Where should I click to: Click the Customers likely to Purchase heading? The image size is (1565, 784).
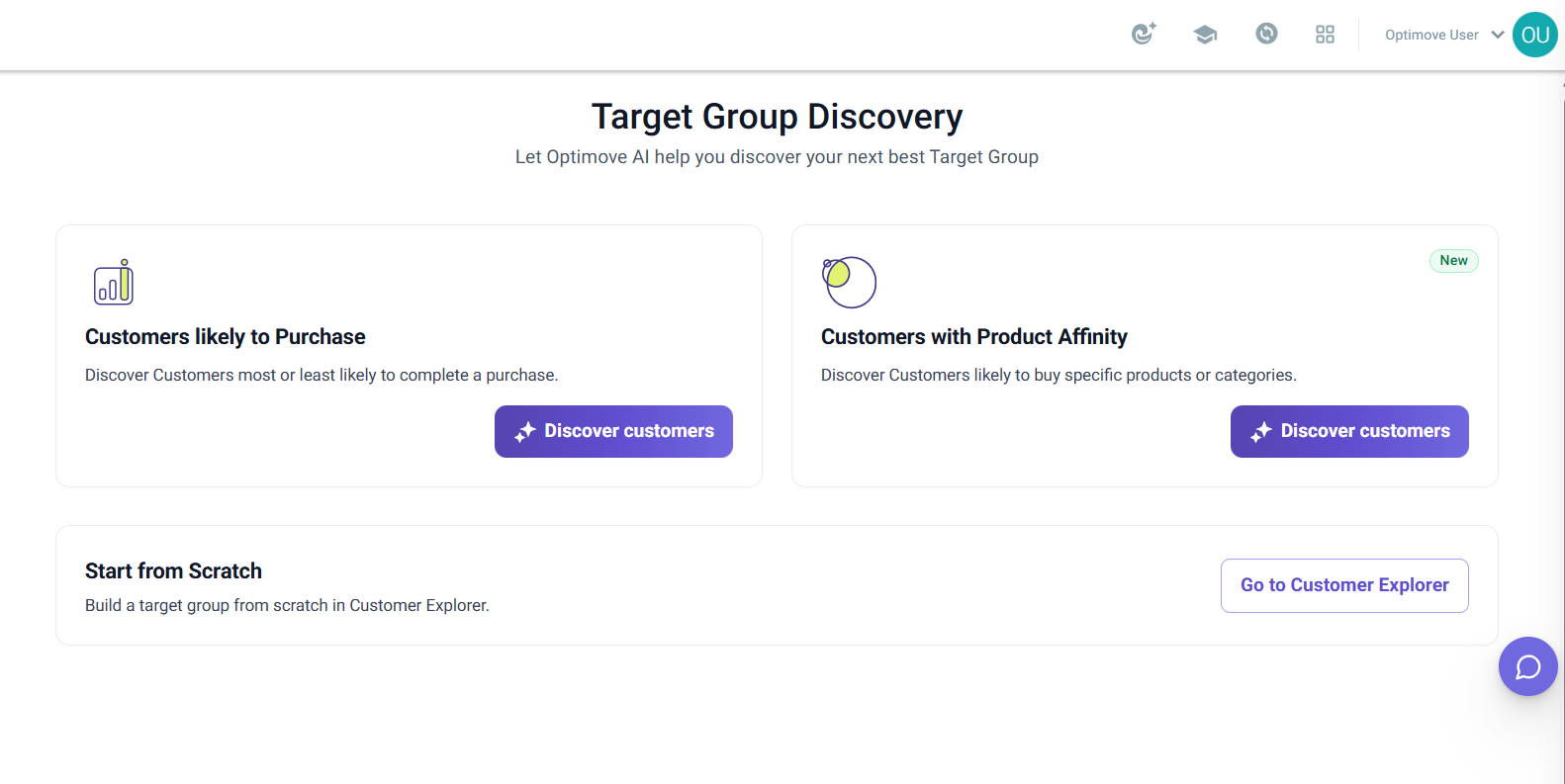(x=226, y=337)
